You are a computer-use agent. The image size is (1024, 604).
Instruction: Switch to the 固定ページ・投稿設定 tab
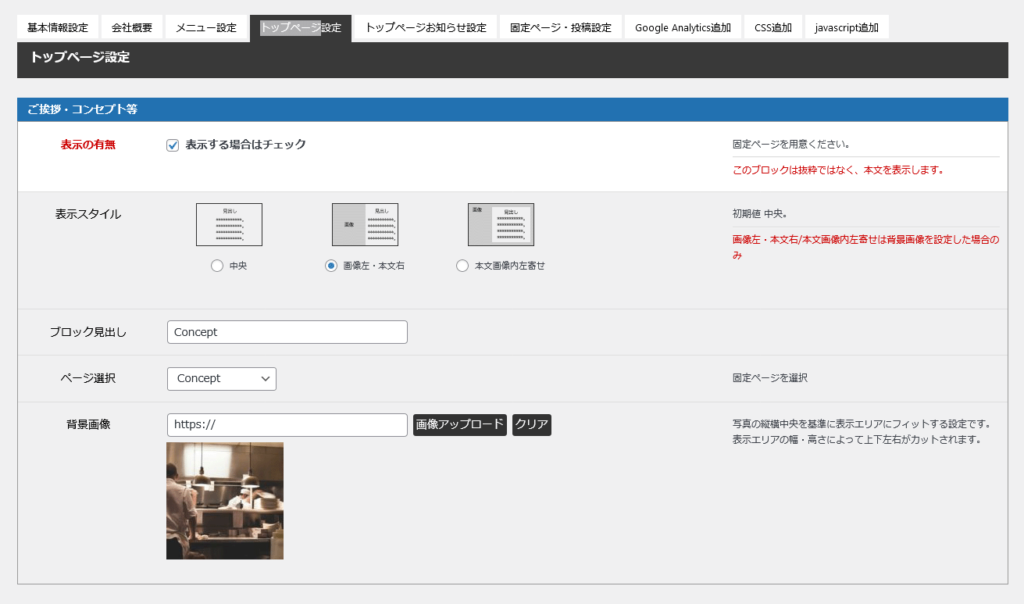point(560,28)
